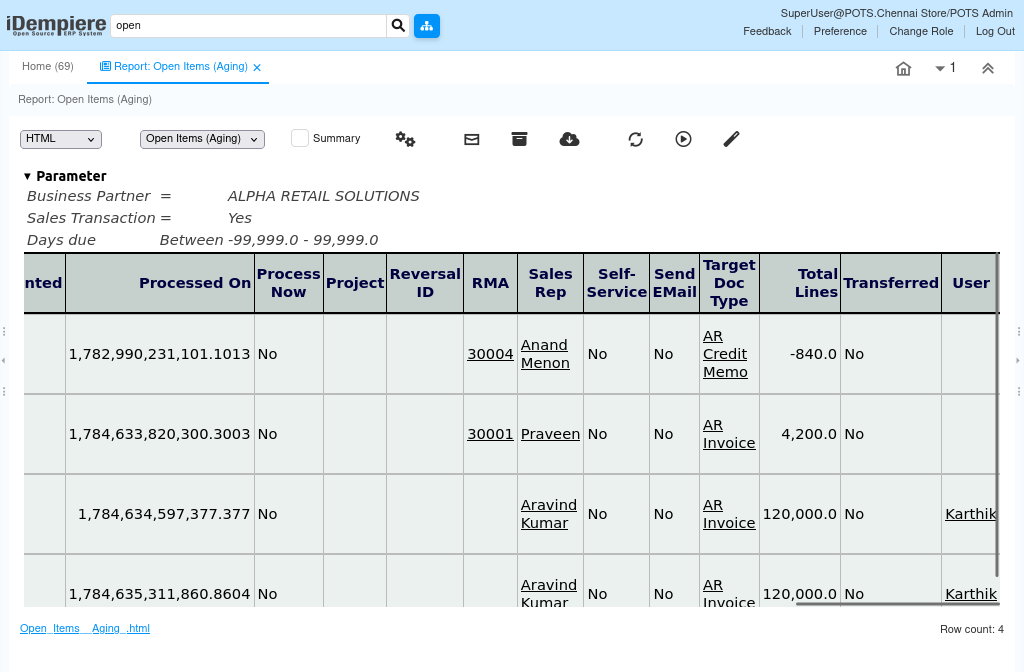Click the Send EMail column header
This screenshot has height=672, width=1024.
675,283
